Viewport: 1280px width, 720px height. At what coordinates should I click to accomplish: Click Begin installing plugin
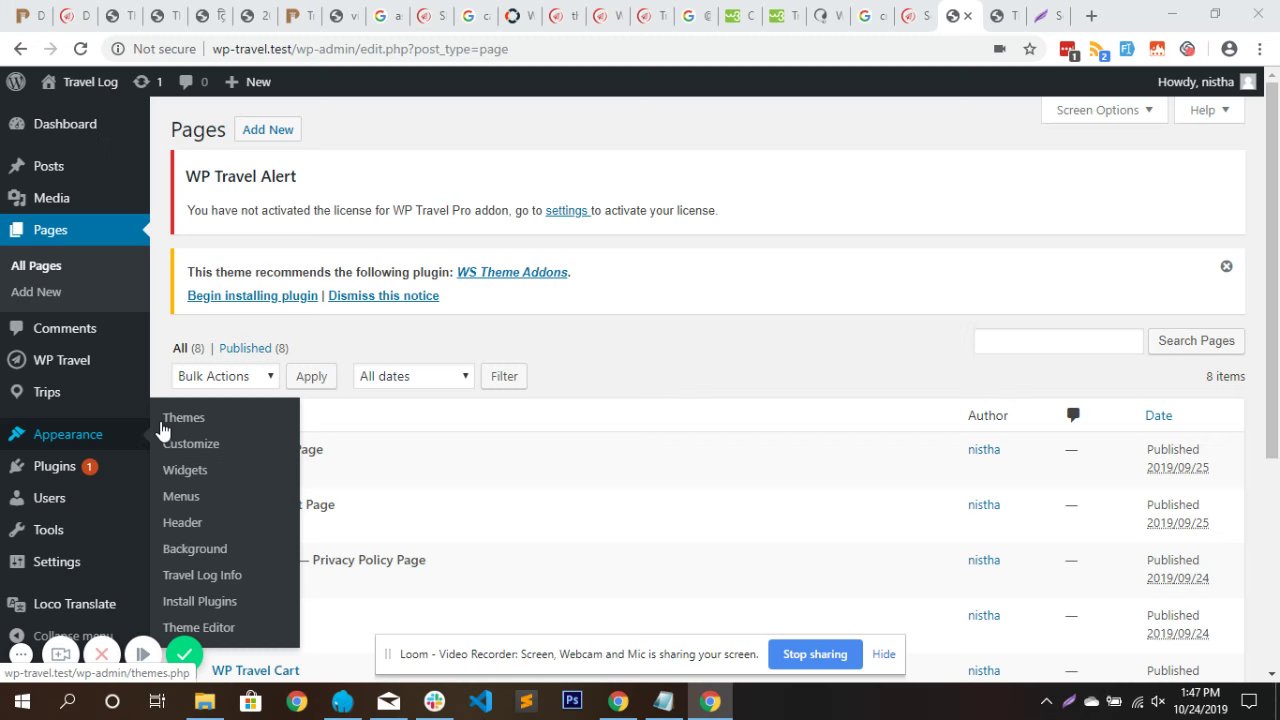pyautogui.click(x=252, y=296)
